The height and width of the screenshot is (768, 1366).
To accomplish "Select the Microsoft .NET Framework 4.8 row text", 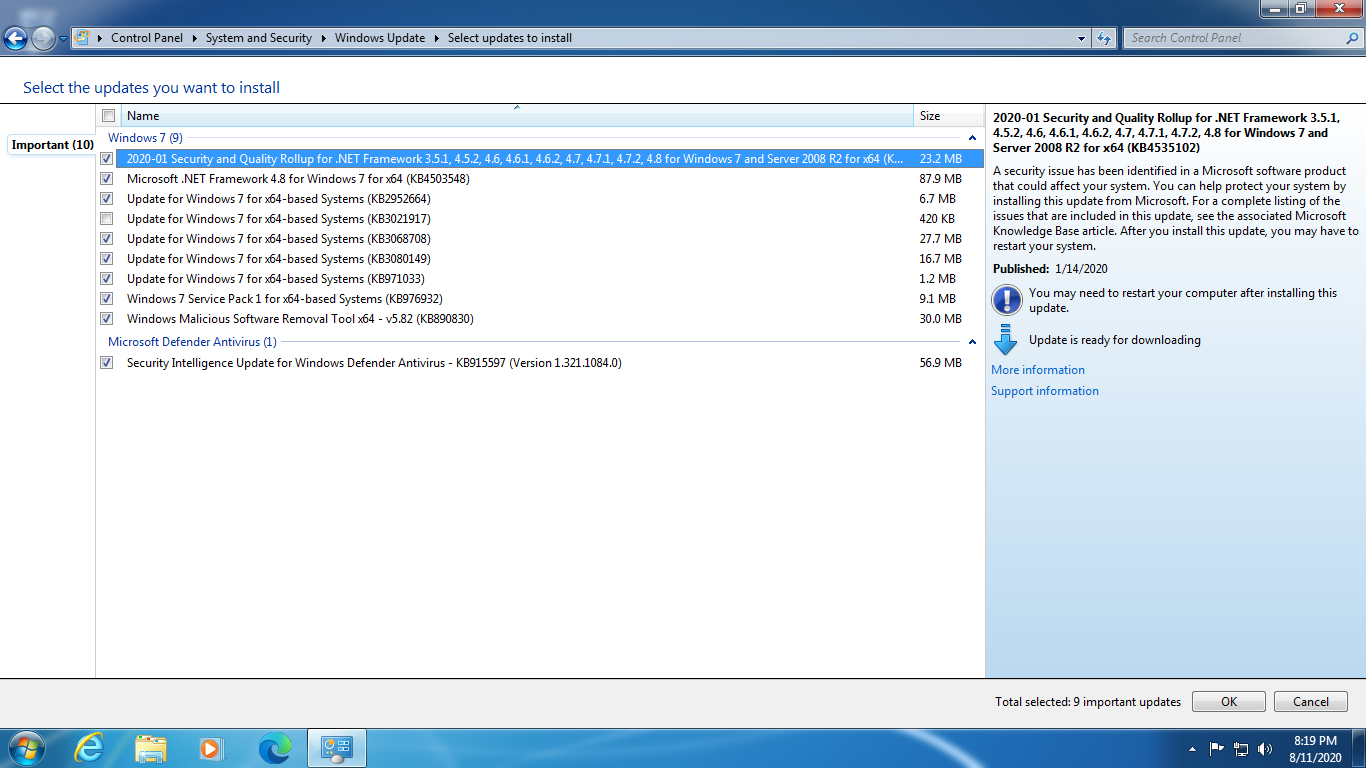I will pos(298,179).
